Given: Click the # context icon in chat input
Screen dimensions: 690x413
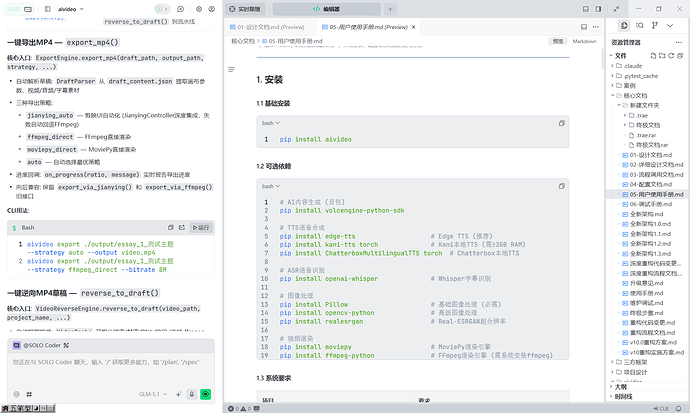Looking at the screenshot, I should [x=28, y=394].
